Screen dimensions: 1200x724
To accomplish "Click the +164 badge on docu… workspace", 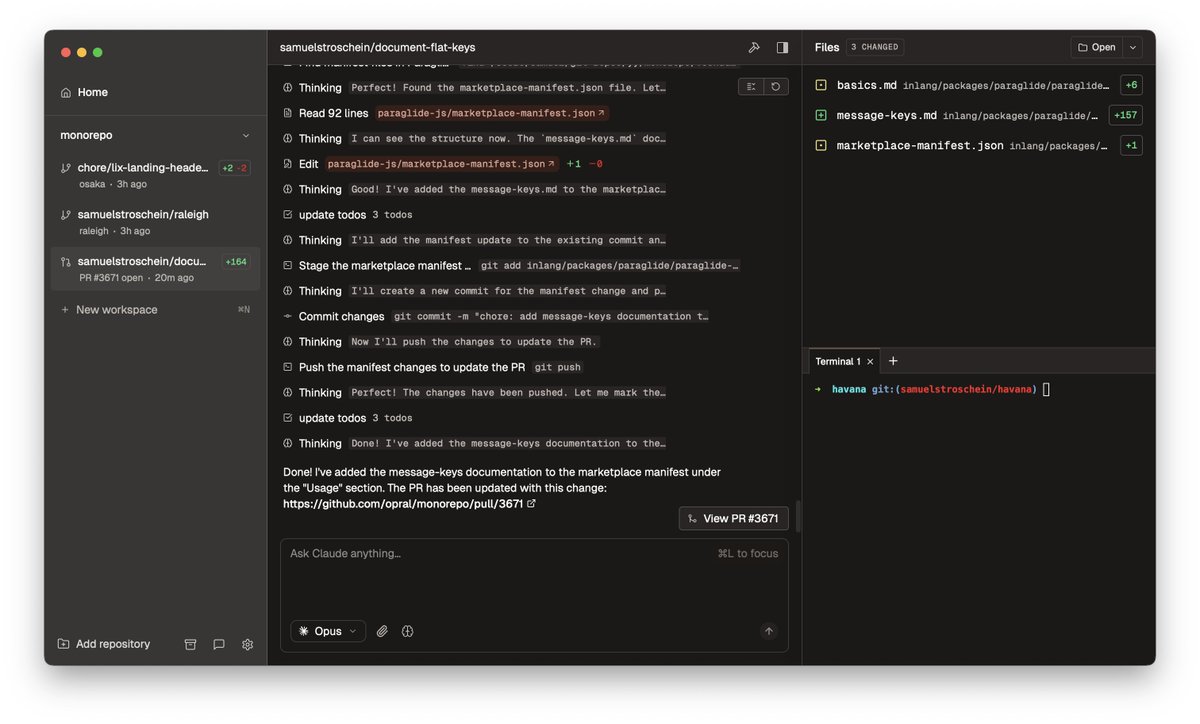I will coord(236,262).
